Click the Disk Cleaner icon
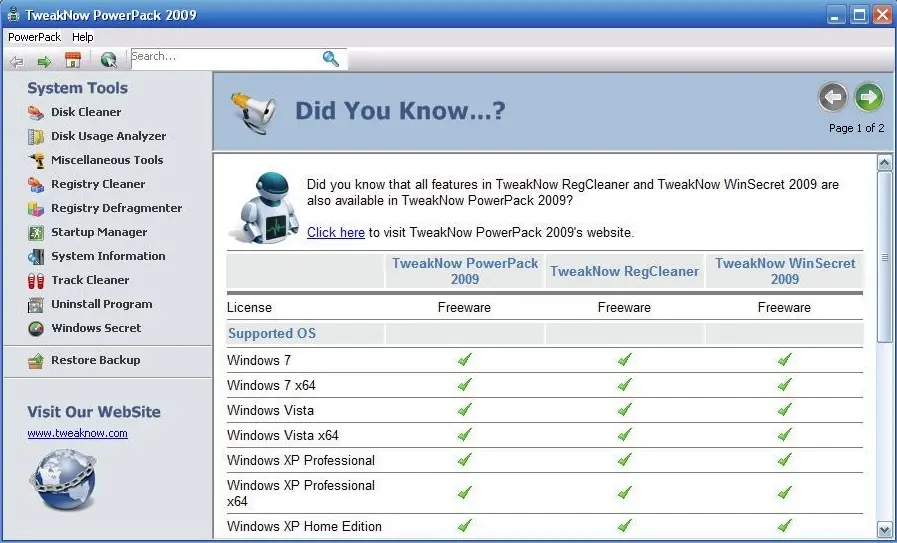 [35, 112]
